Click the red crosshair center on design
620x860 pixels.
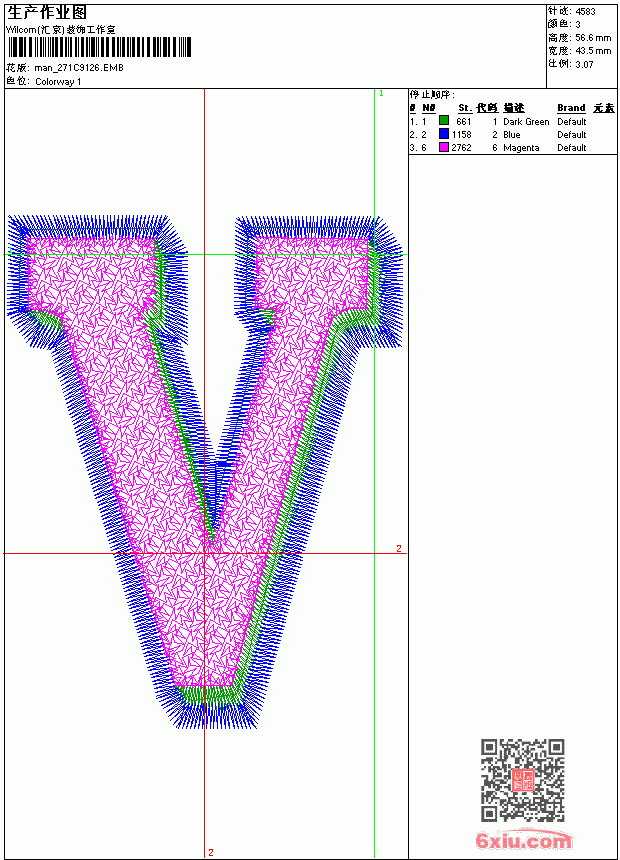[x=205, y=553]
